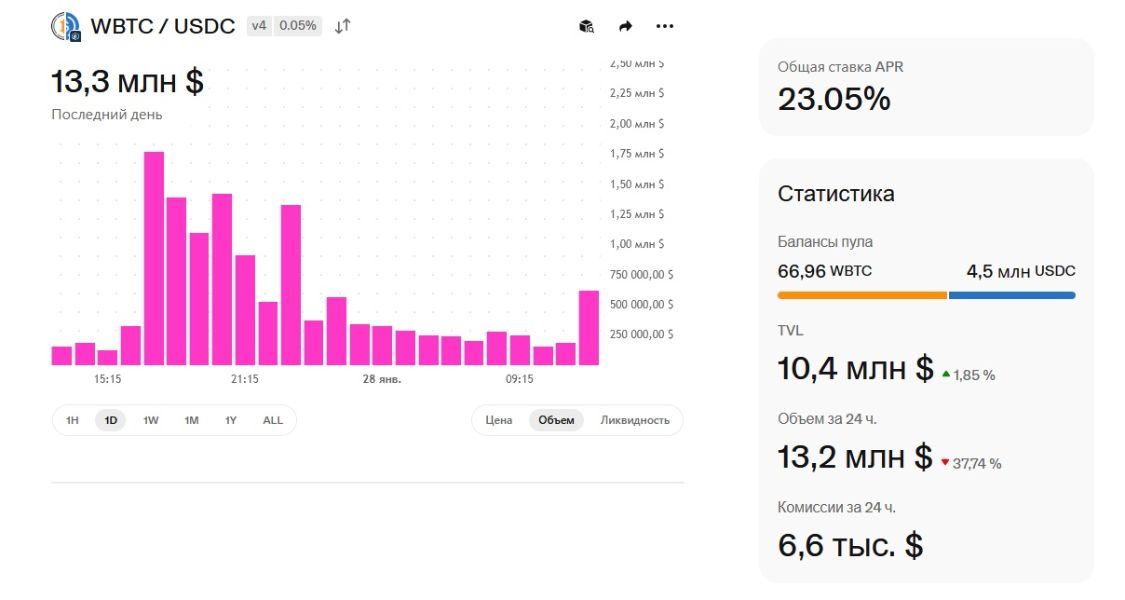Open block explorer via the cube icon
The image size is (1125, 600).
point(585,26)
